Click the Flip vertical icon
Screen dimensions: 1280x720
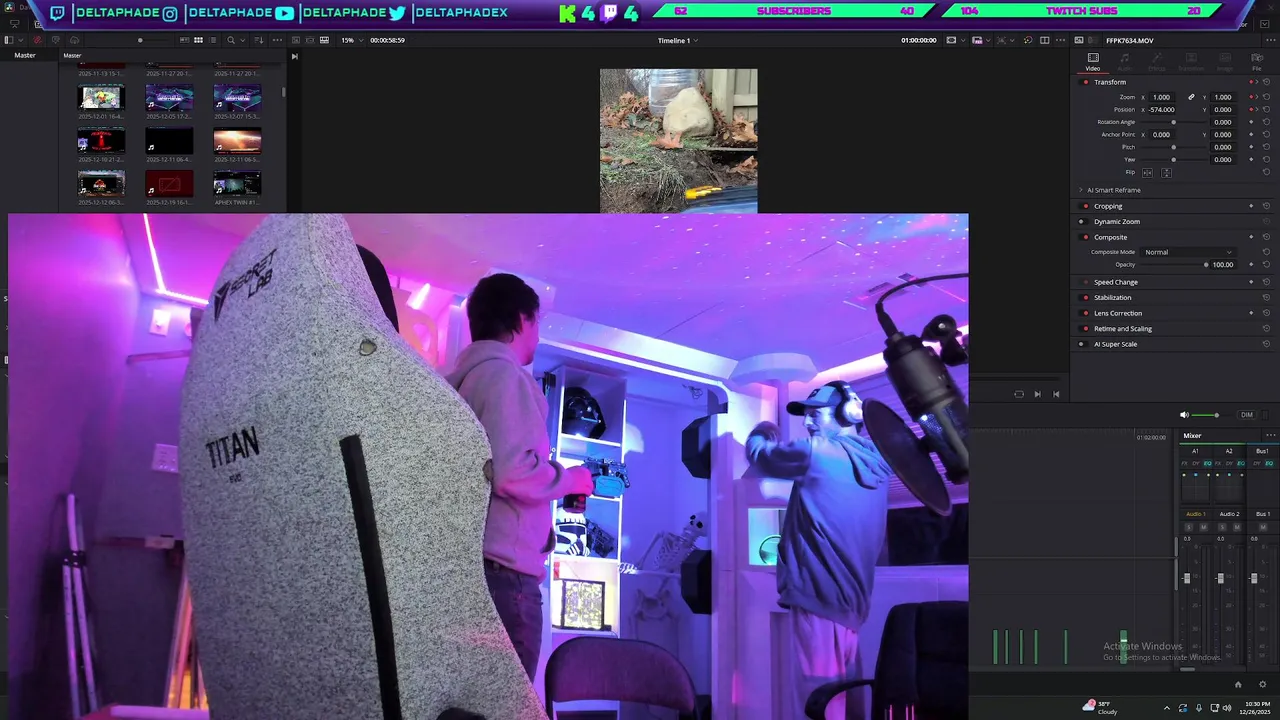click(1166, 173)
